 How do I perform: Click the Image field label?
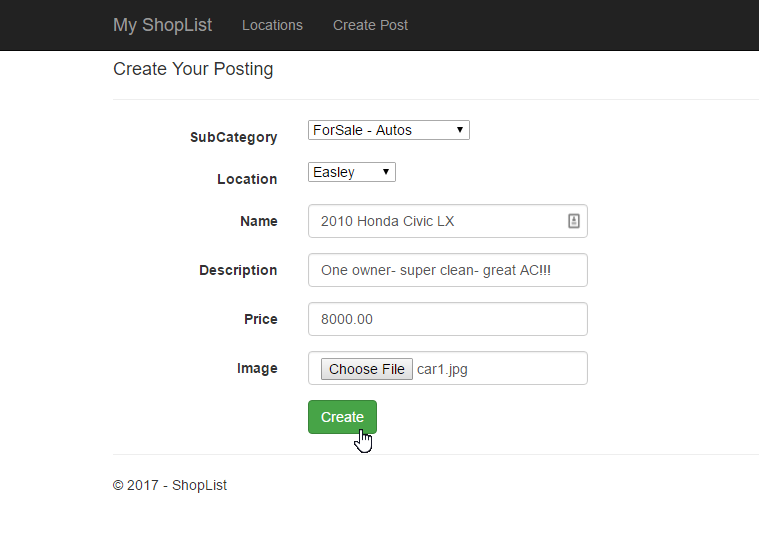[257, 368]
